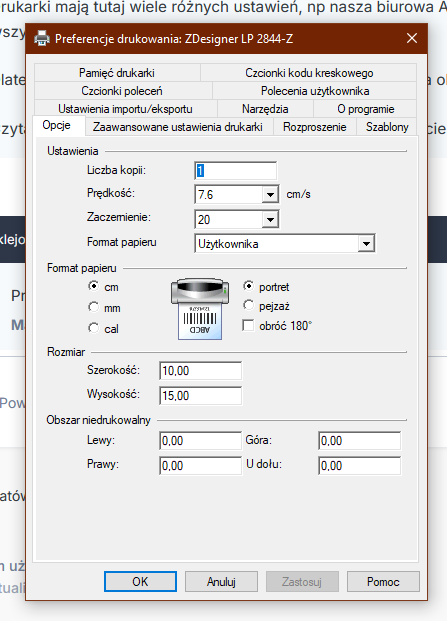Viewport: 447px width, 621px height.
Task: Click the label printer preview image
Action: pyautogui.click(x=200, y=309)
